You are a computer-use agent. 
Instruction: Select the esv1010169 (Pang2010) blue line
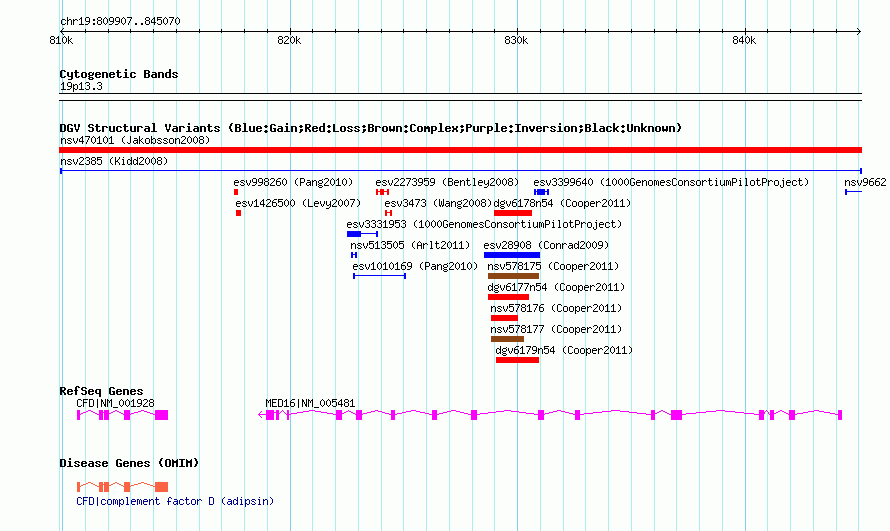379,276
